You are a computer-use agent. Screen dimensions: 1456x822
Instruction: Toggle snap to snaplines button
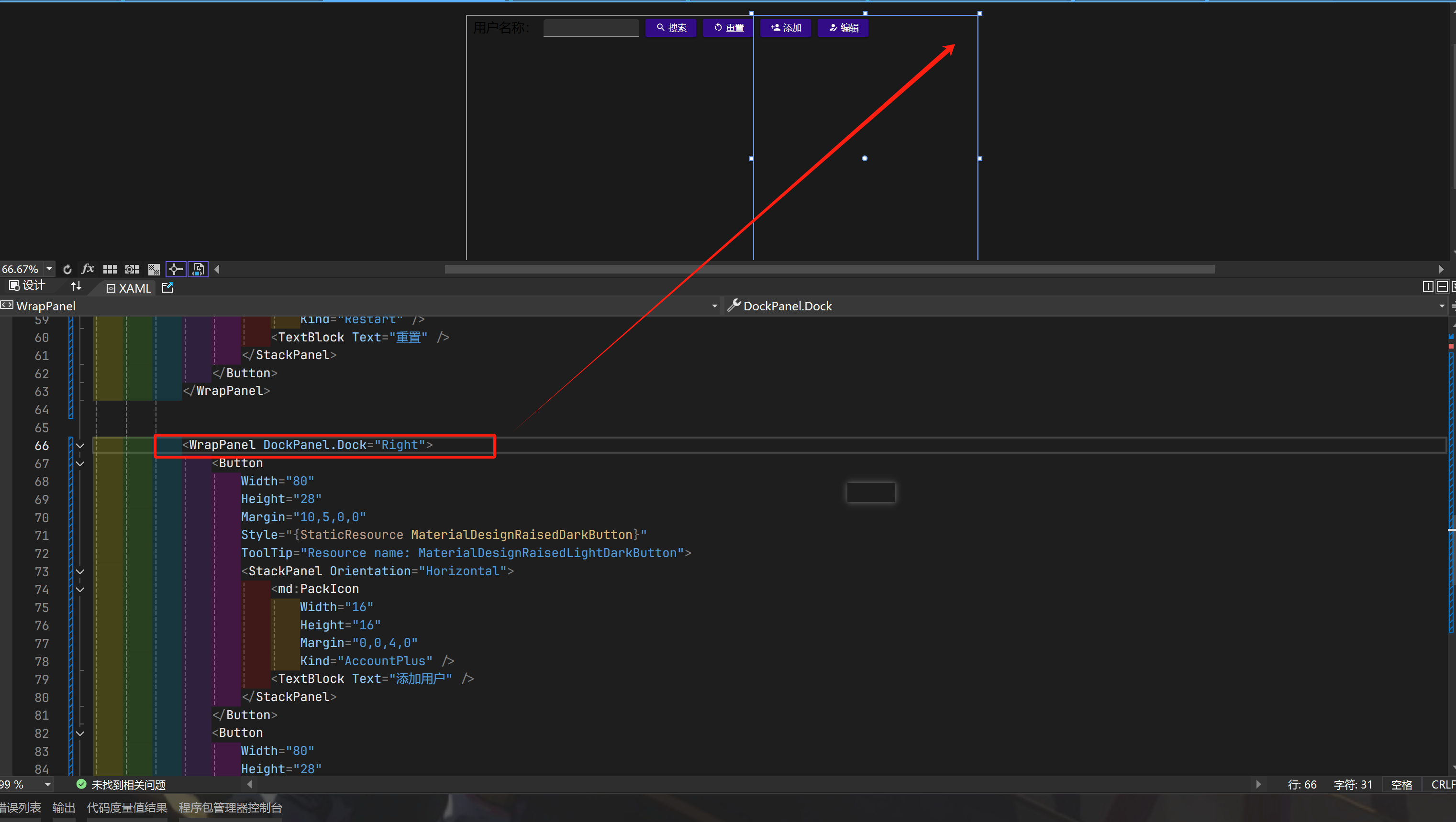pos(176,270)
